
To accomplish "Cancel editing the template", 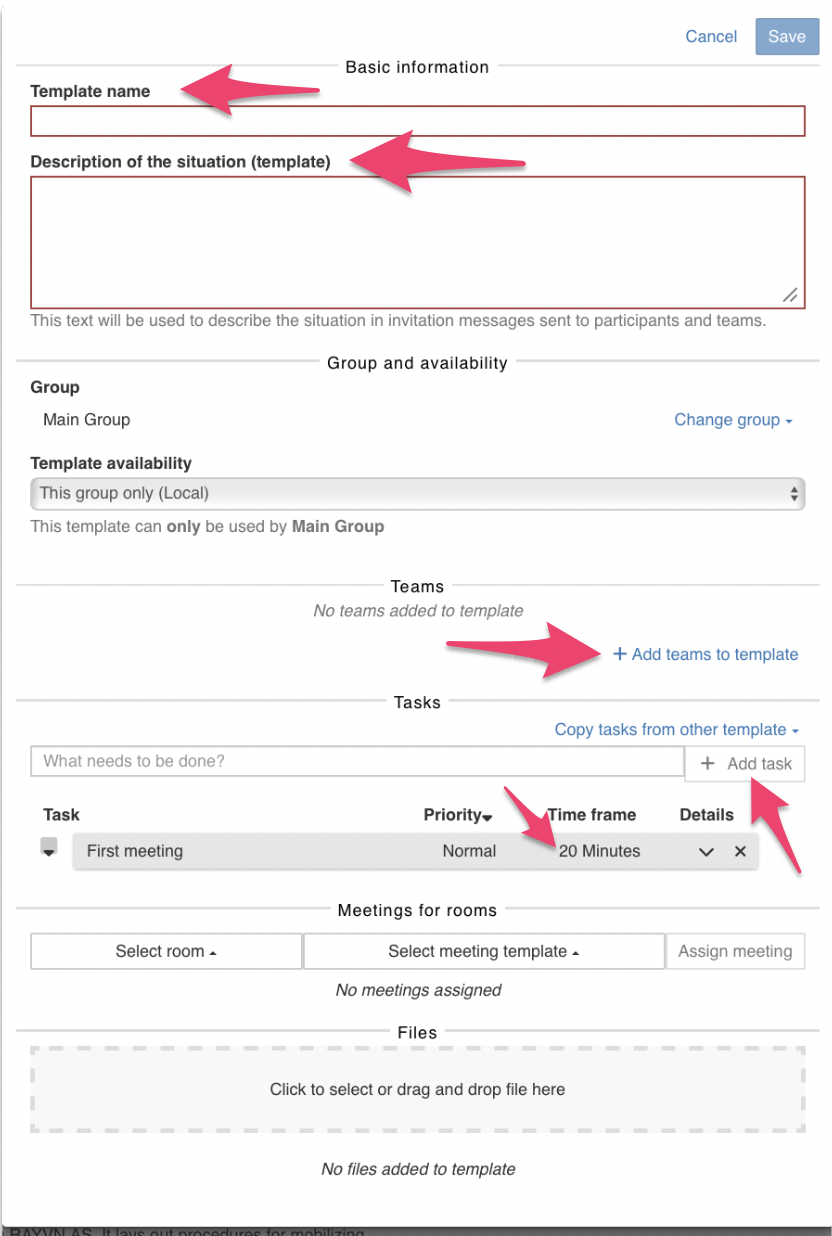I will tap(711, 36).
